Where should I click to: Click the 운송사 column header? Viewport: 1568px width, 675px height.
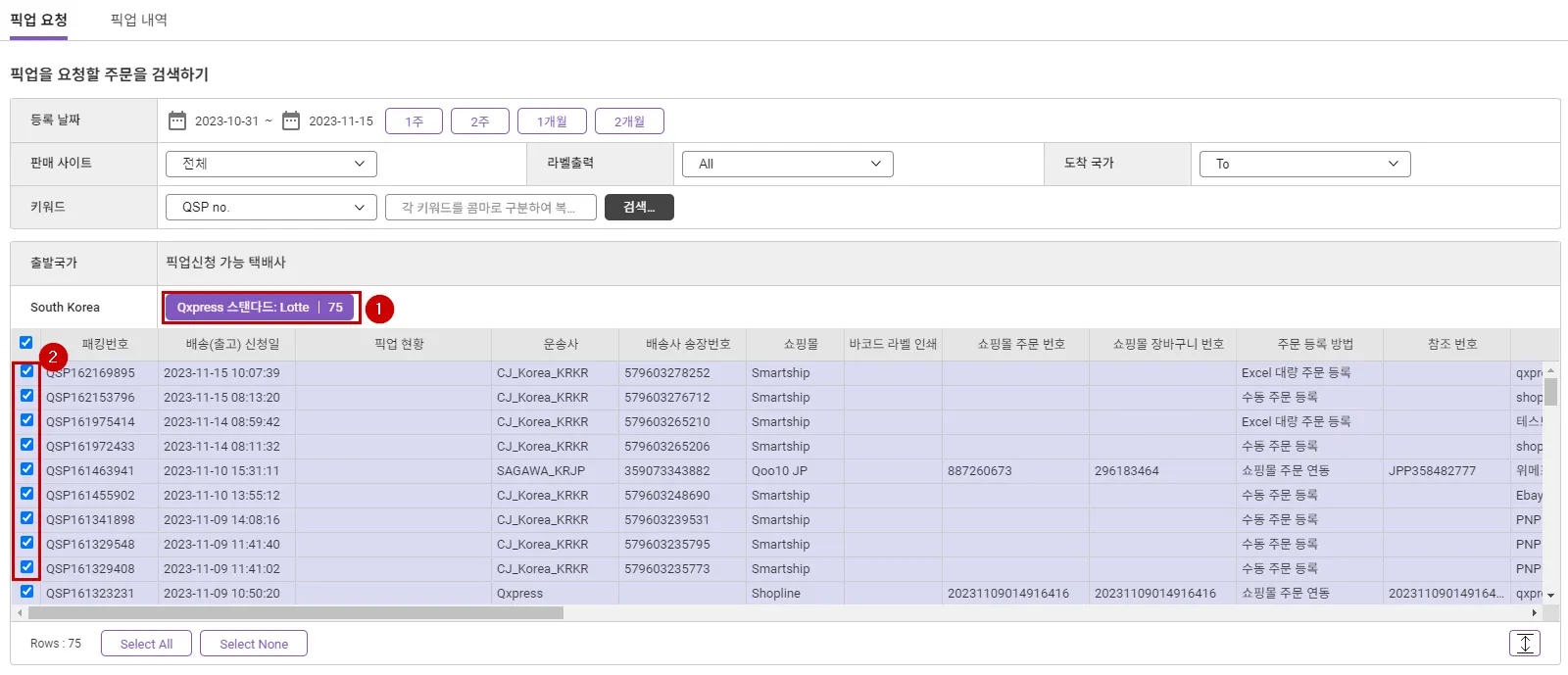tap(561, 344)
